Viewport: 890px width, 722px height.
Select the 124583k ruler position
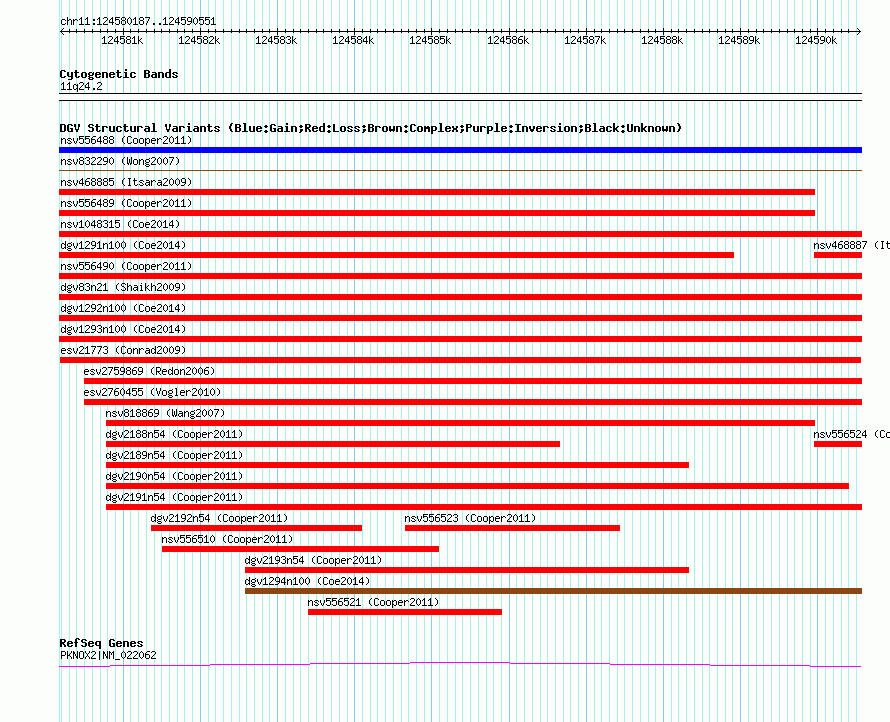coord(276,40)
